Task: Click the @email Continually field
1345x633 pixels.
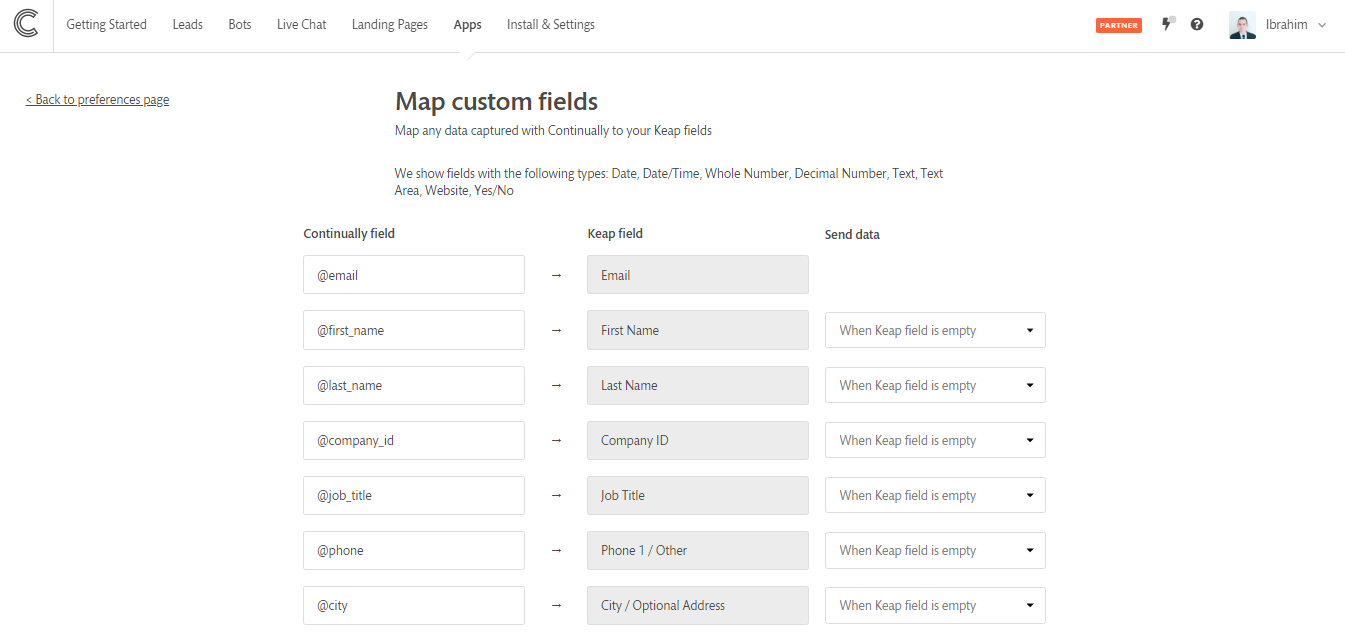Action: coord(414,275)
